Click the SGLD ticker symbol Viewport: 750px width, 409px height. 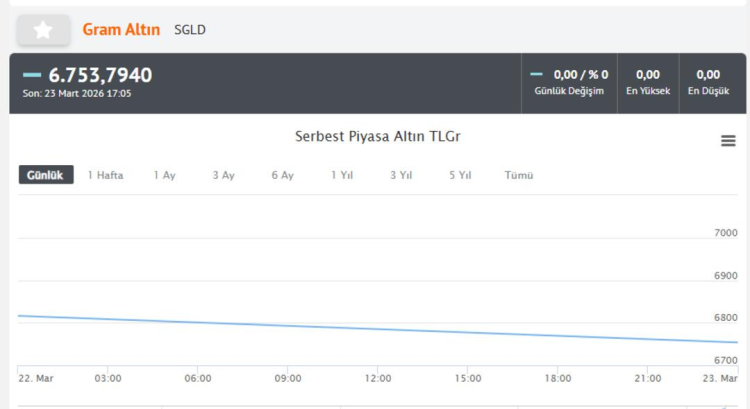point(190,30)
